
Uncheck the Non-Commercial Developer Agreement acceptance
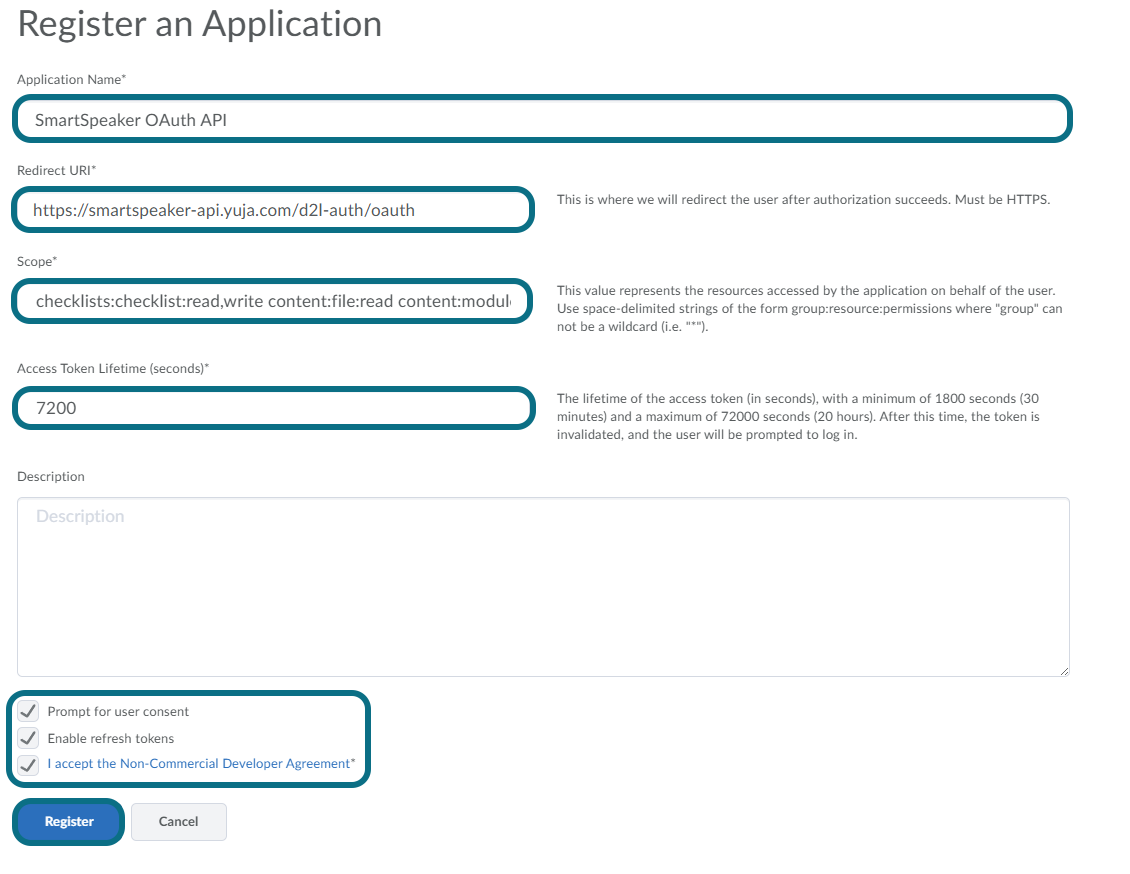27,764
